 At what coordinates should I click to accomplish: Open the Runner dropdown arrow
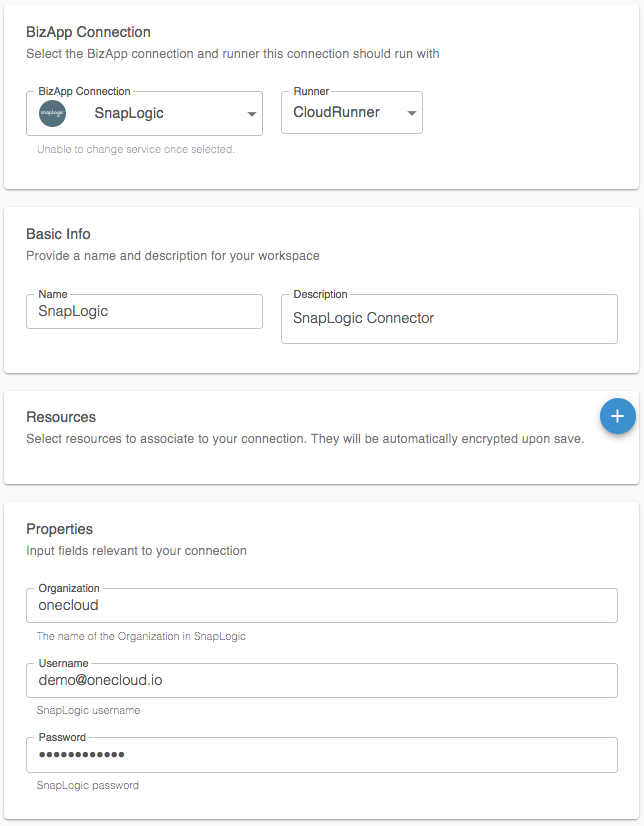412,113
